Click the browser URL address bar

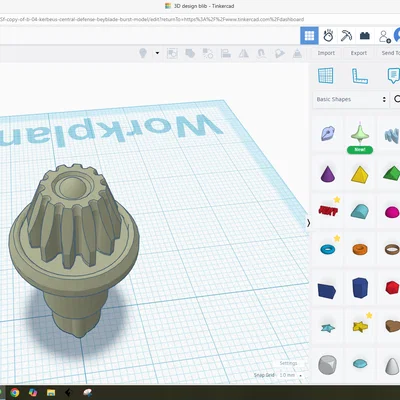click(x=152, y=19)
